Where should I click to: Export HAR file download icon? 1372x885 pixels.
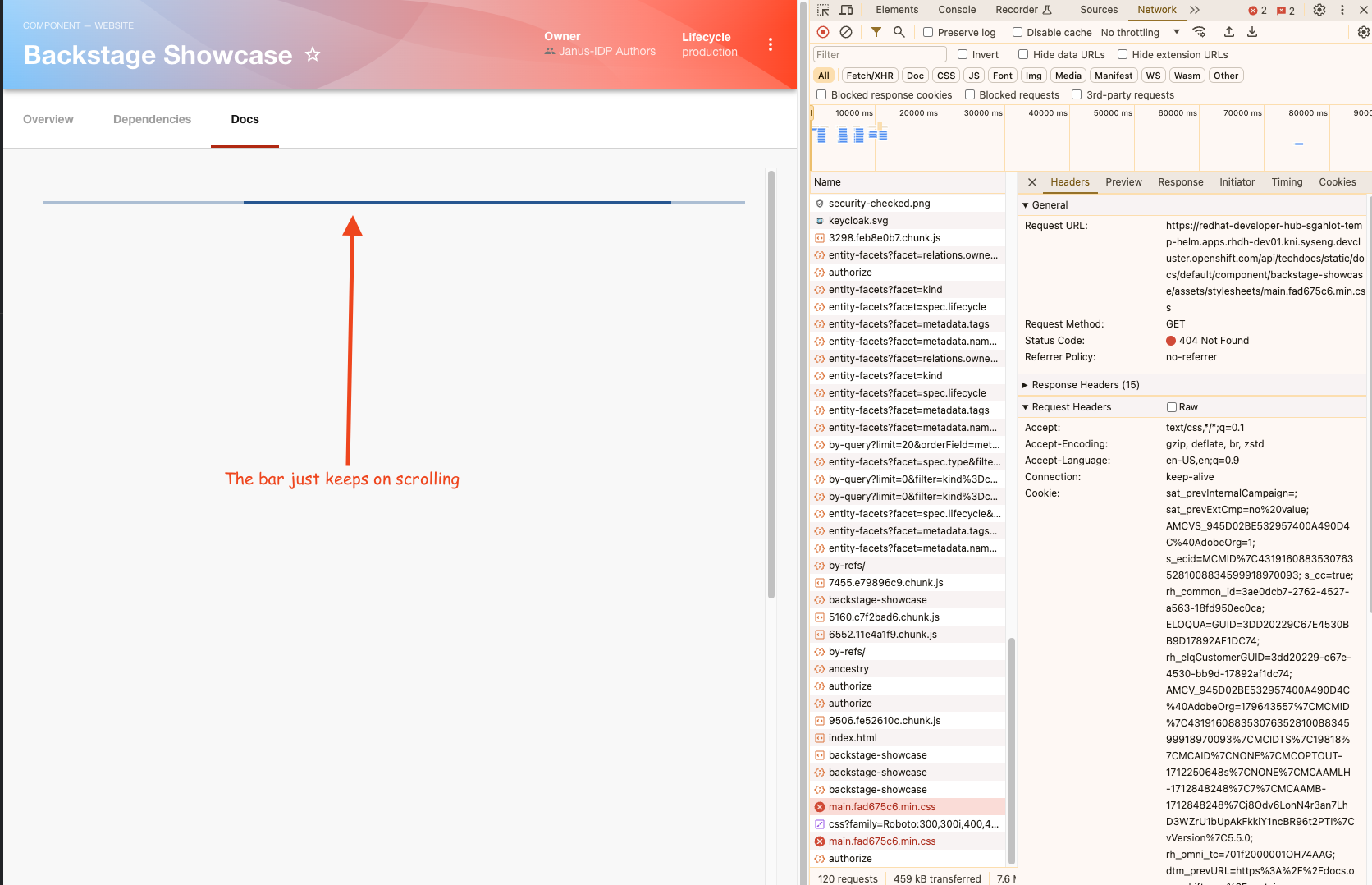click(1252, 32)
